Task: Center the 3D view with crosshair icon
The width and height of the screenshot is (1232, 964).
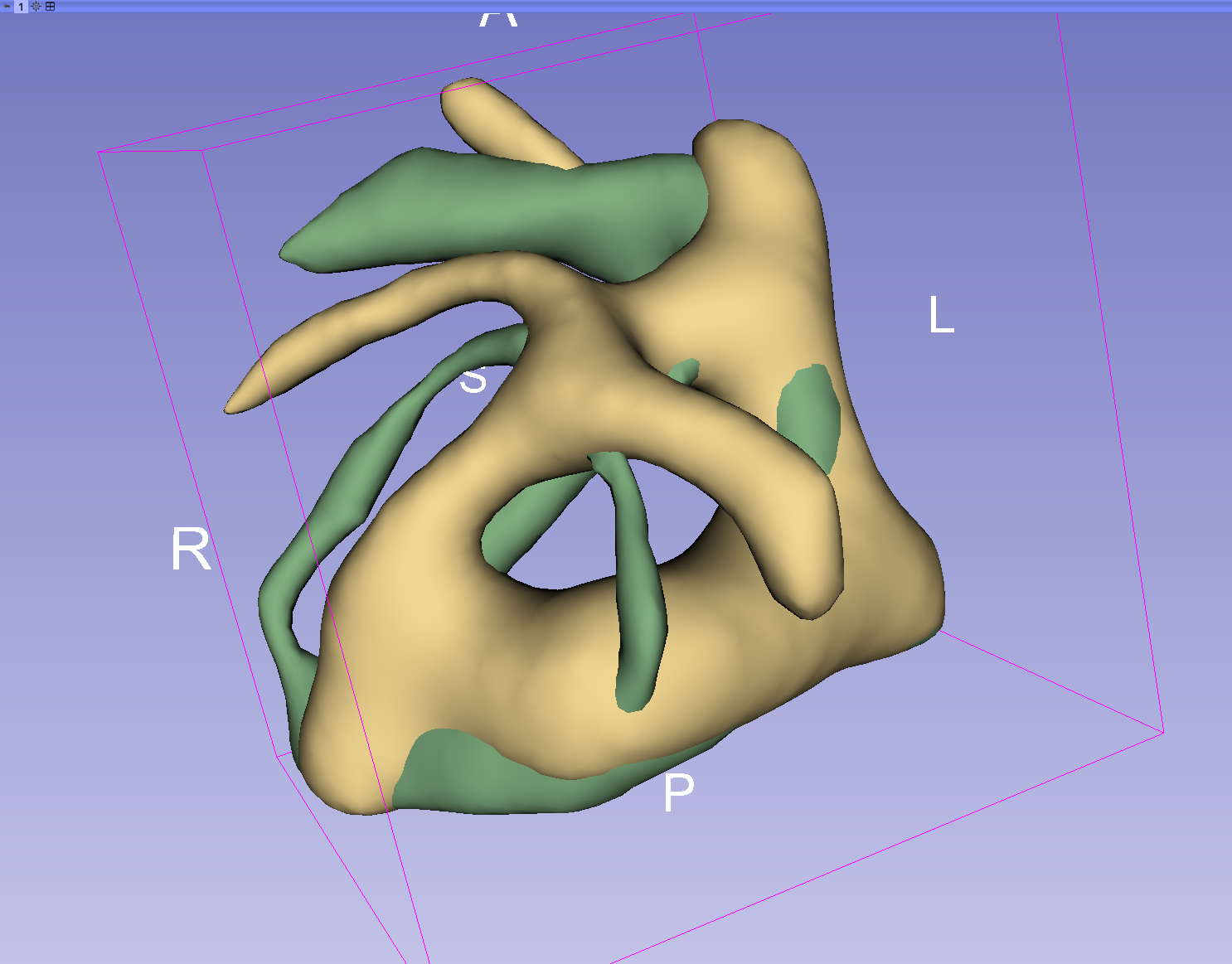Action: 36,6
